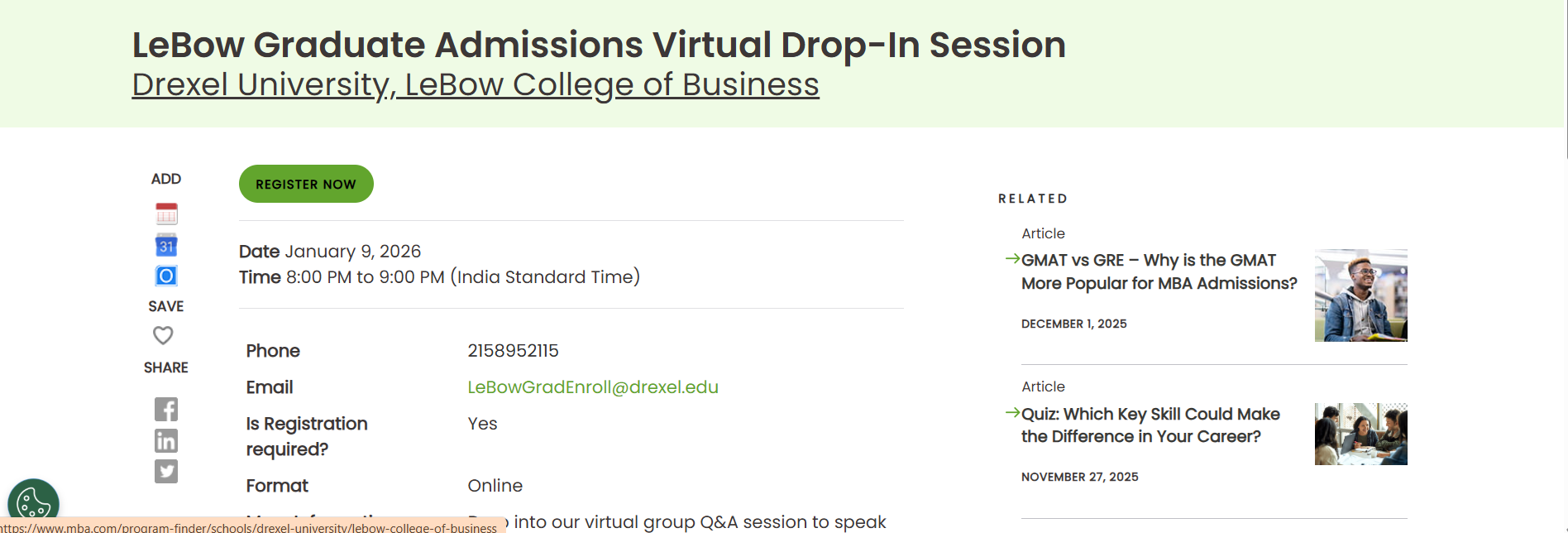Click arrow beside GMAT vs GRE article

coord(1012,259)
